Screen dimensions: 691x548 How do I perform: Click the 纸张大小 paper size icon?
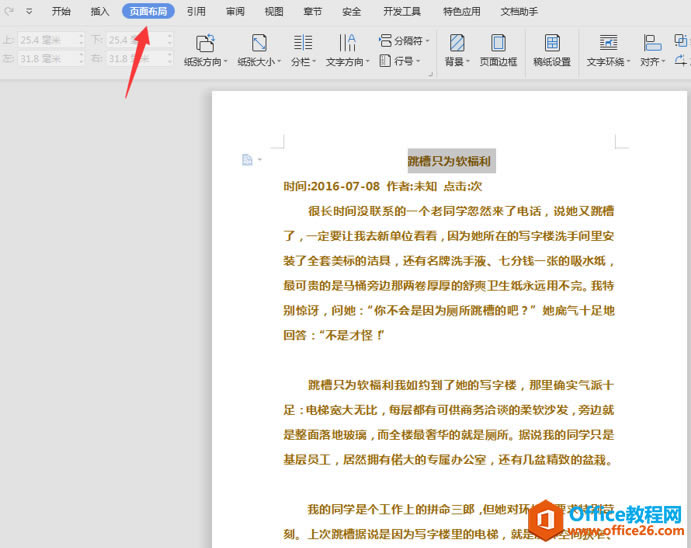pos(259,43)
